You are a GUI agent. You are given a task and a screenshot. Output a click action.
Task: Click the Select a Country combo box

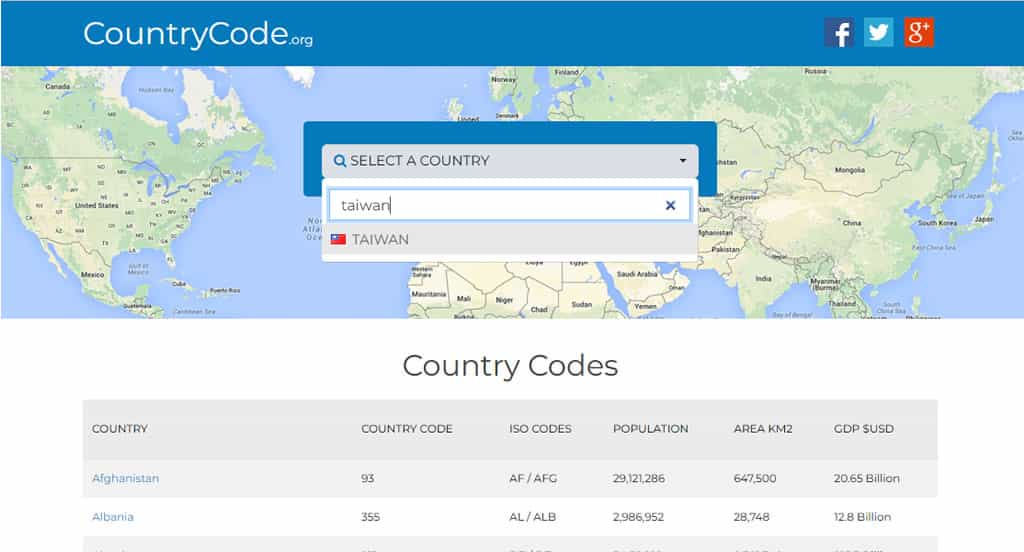tap(510, 161)
